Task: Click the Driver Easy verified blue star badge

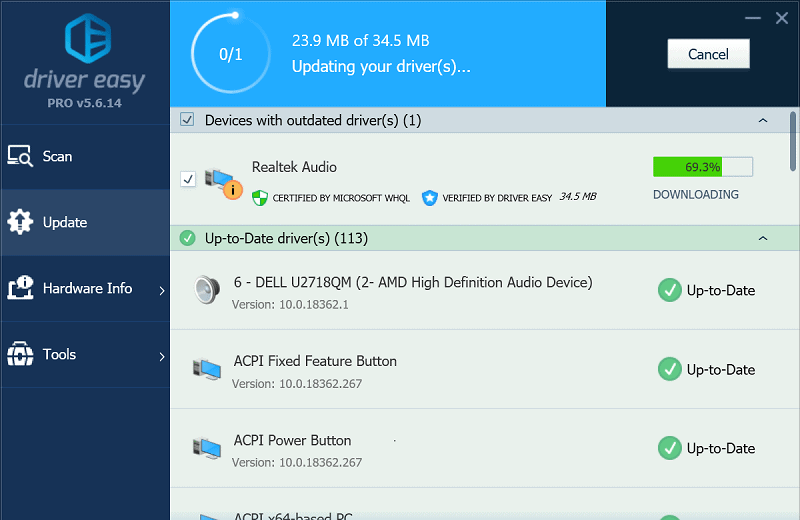Action: point(430,197)
